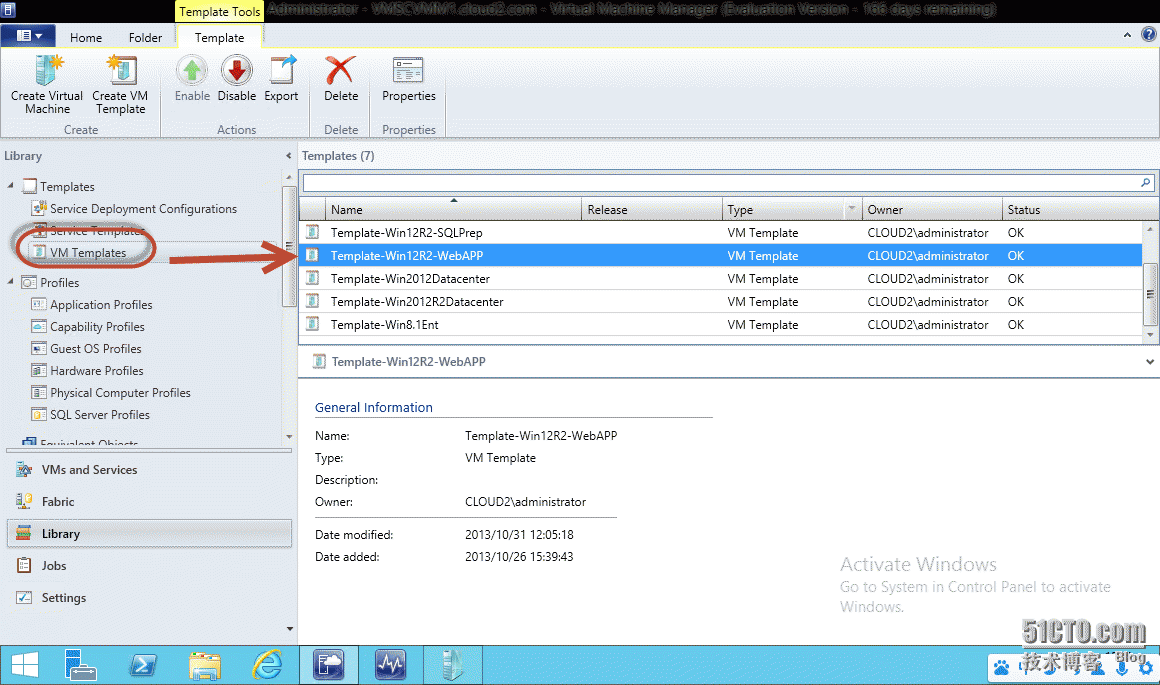The width and height of the screenshot is (1160, 685).
Task: Switch to Fabric workspace
Action: tap(149, 502)
